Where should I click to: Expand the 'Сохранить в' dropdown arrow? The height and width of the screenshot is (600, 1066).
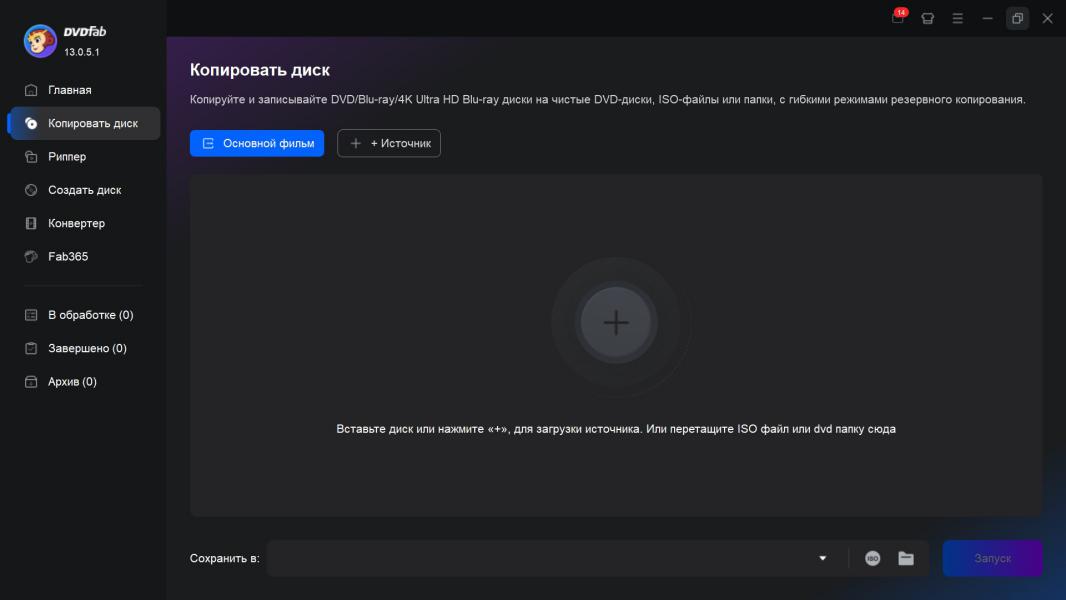[x=823, y=558]
